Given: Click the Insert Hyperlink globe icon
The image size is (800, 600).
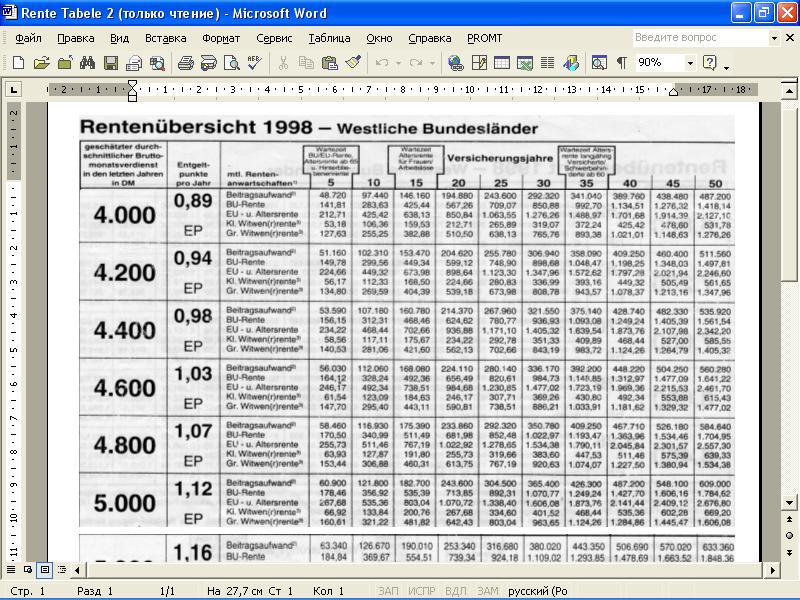Looking at the screenshot, I should (456, 63).
